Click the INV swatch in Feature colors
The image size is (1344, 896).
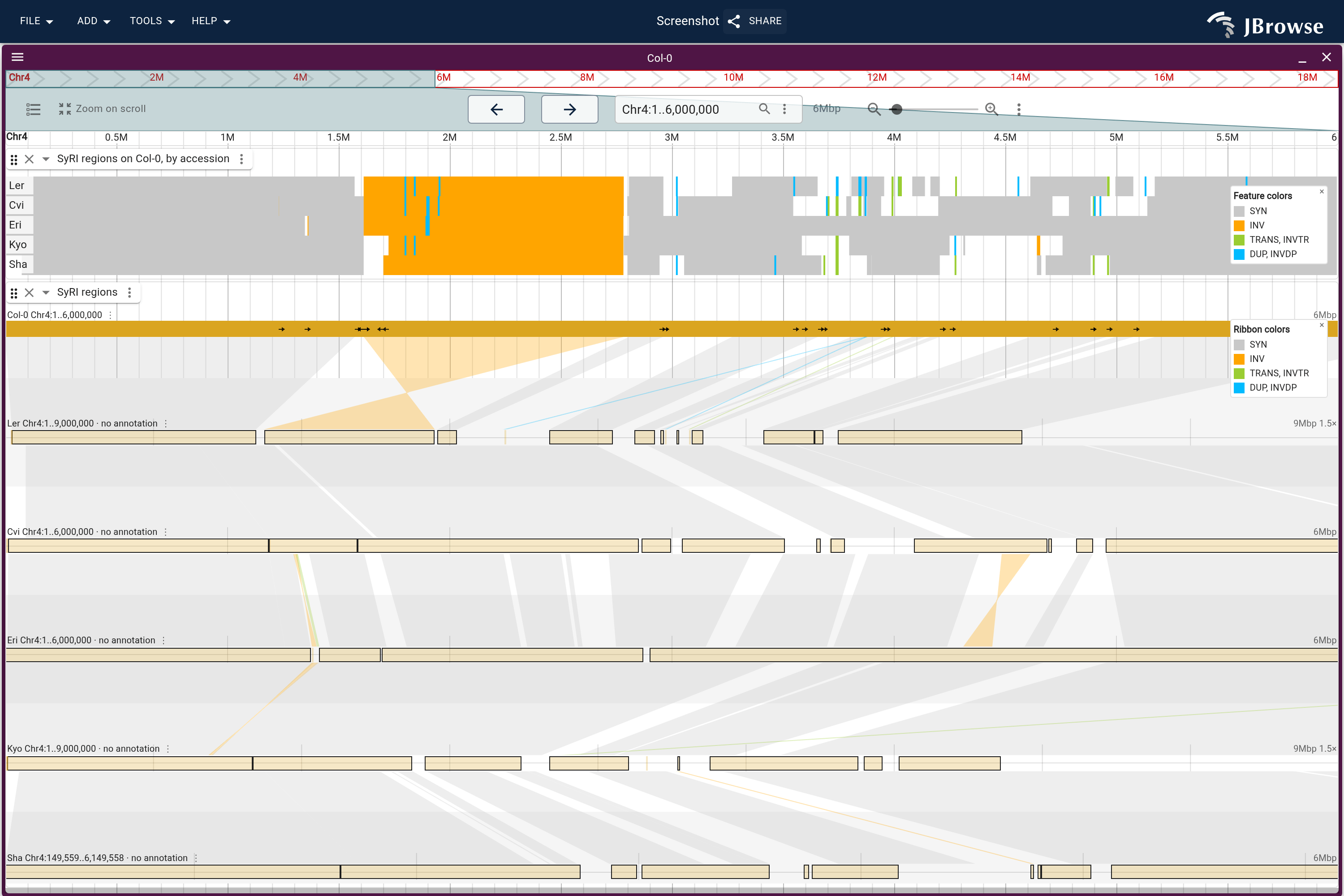coord(1240,226)
